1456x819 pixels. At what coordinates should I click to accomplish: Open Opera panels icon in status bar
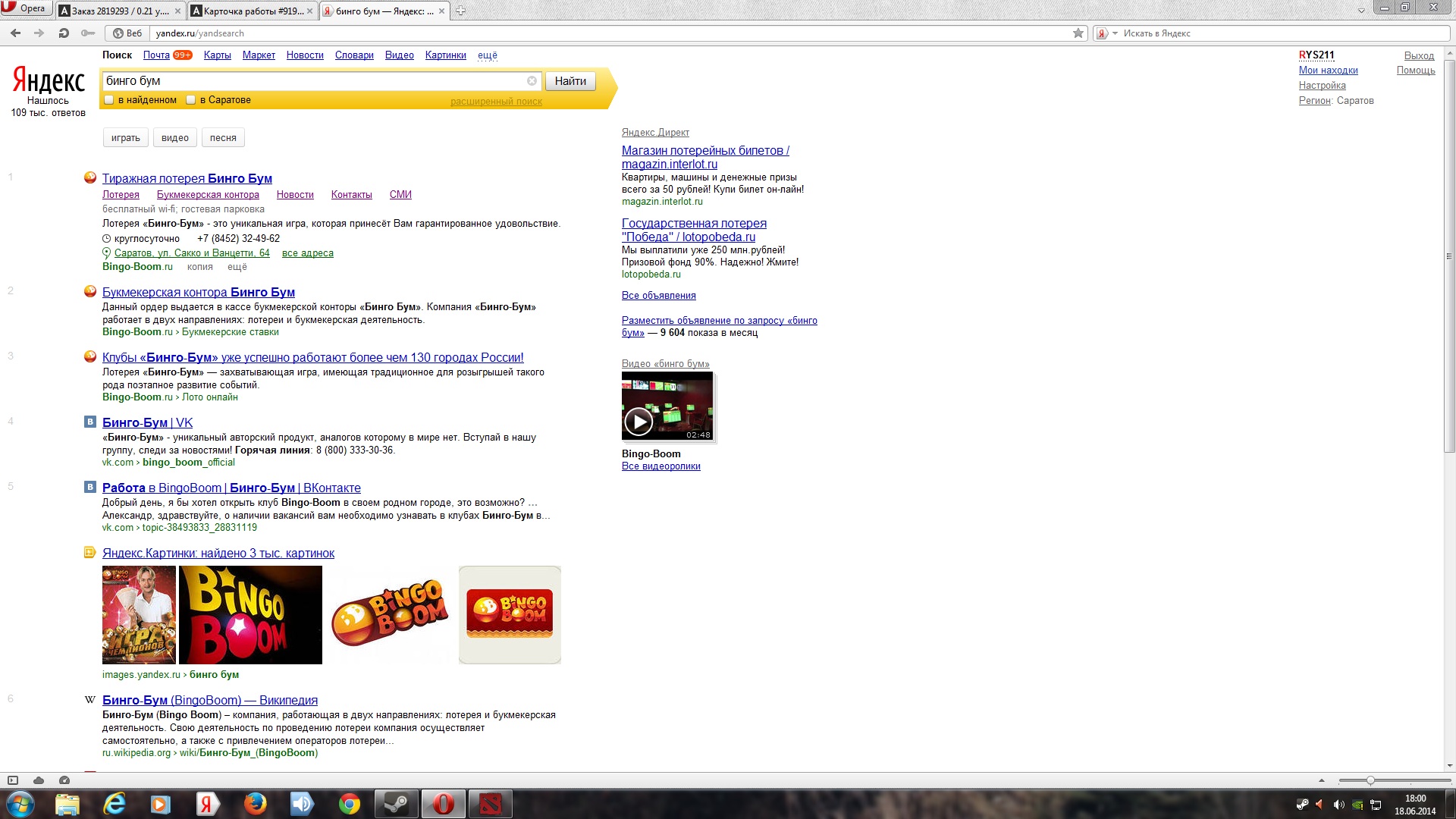click(x=13, y=780)
